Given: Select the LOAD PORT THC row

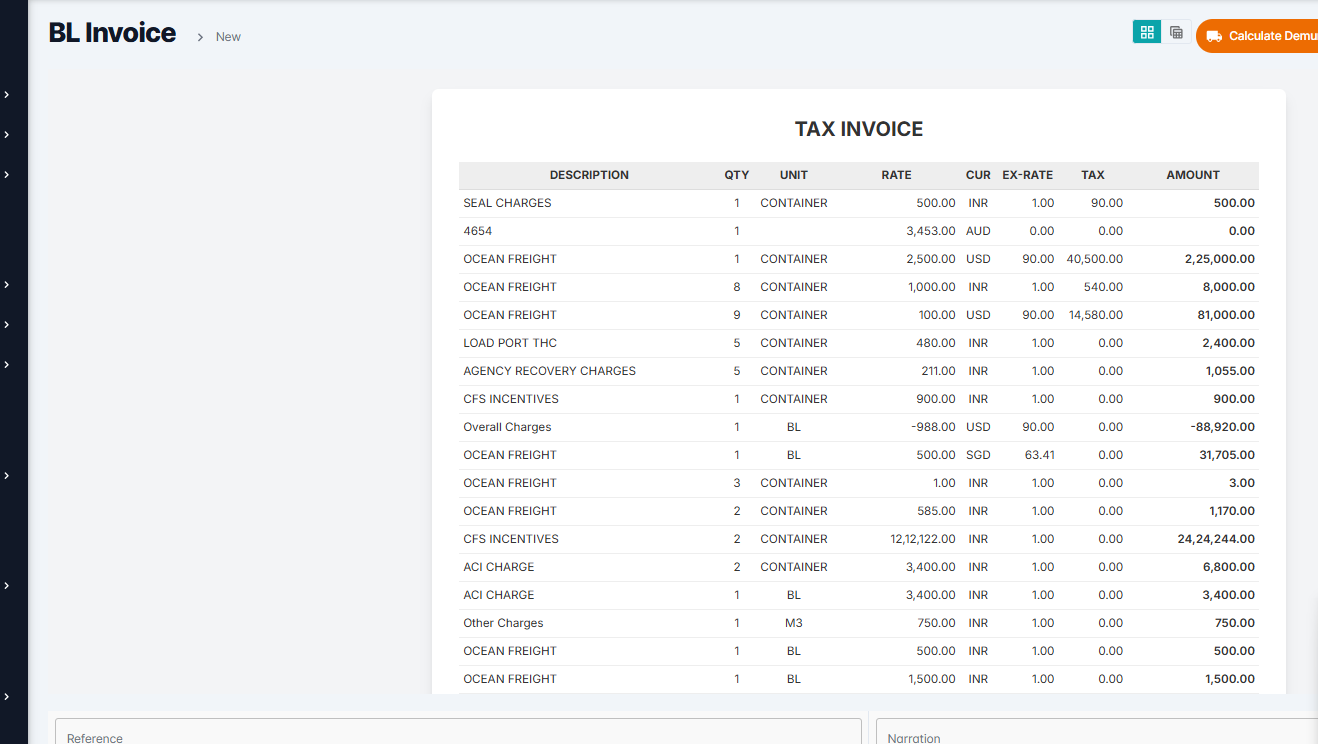Looking at the screenshot, I should point(510,343).
